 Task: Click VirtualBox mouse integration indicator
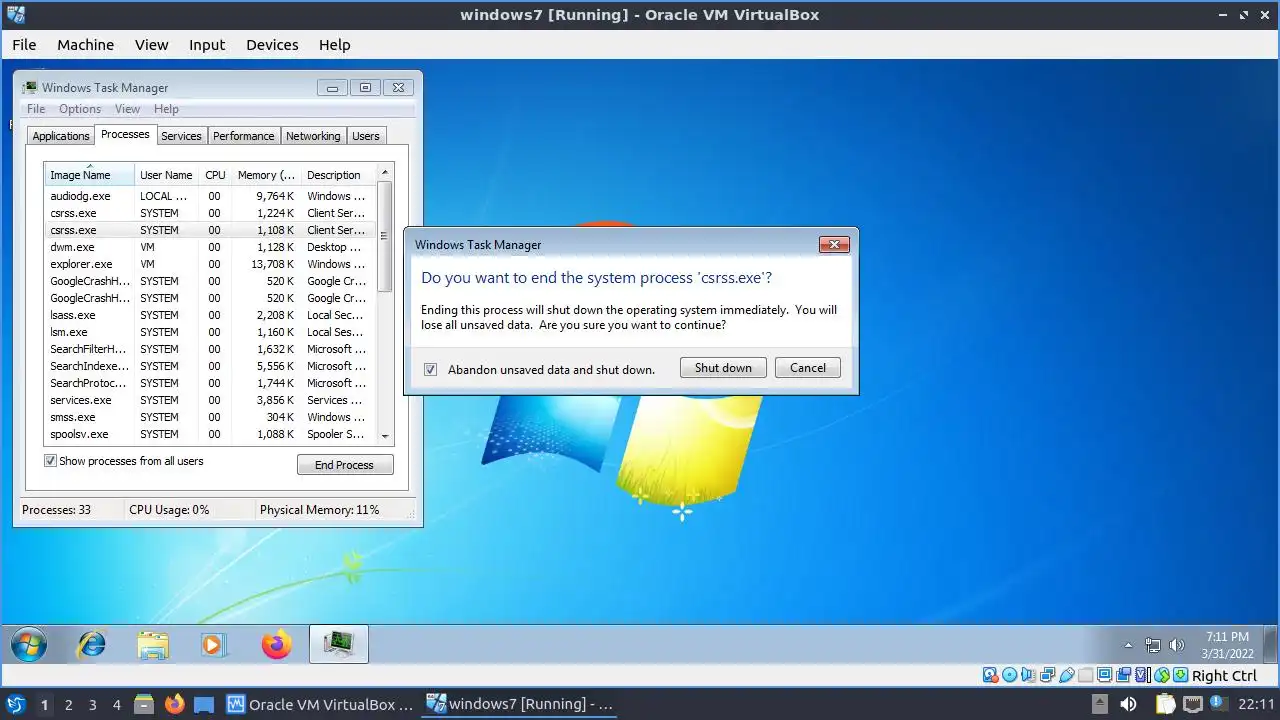[1162, 676]
